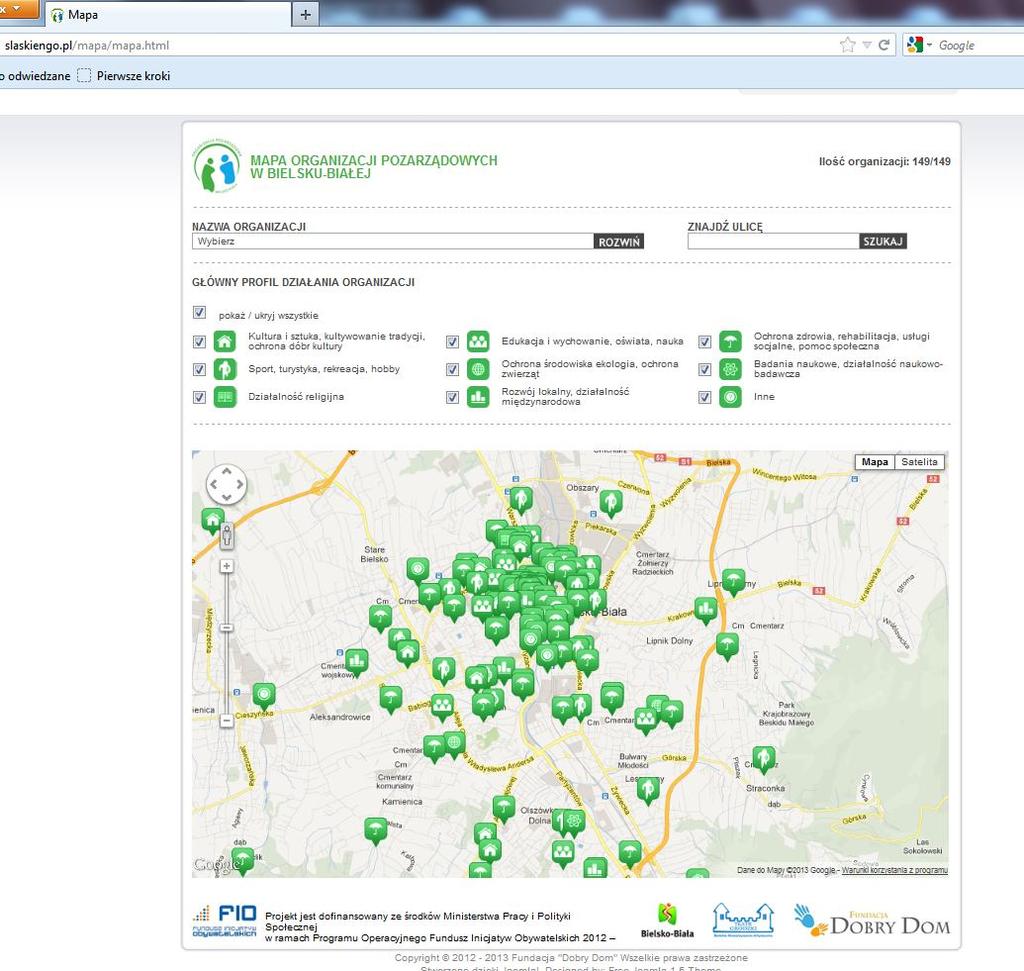Click the house marker near map's far left edge
The height and width of the screenshot is (971, 1024).
coord(212,521)
